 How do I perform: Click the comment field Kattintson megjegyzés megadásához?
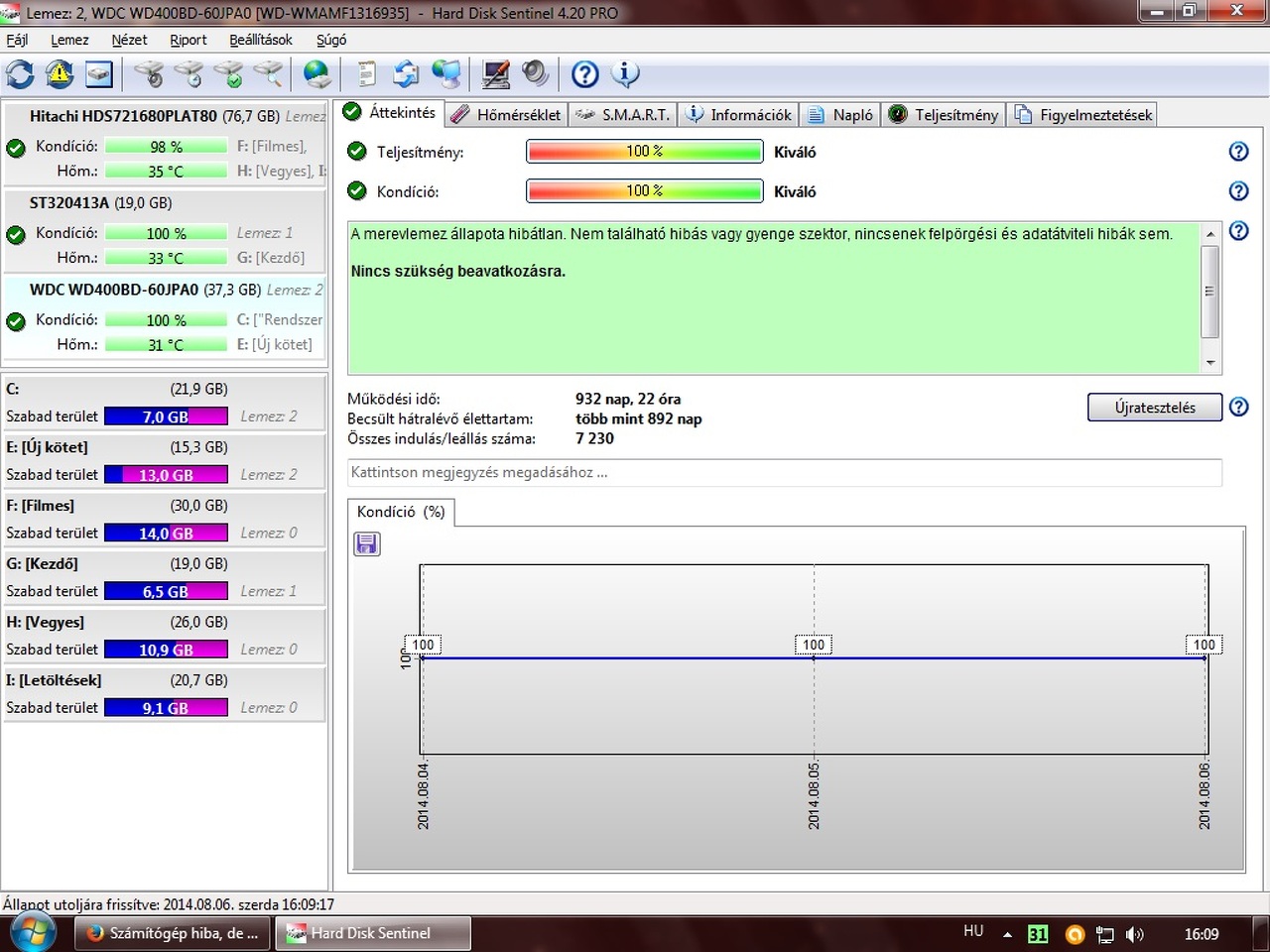click(785, 473)
